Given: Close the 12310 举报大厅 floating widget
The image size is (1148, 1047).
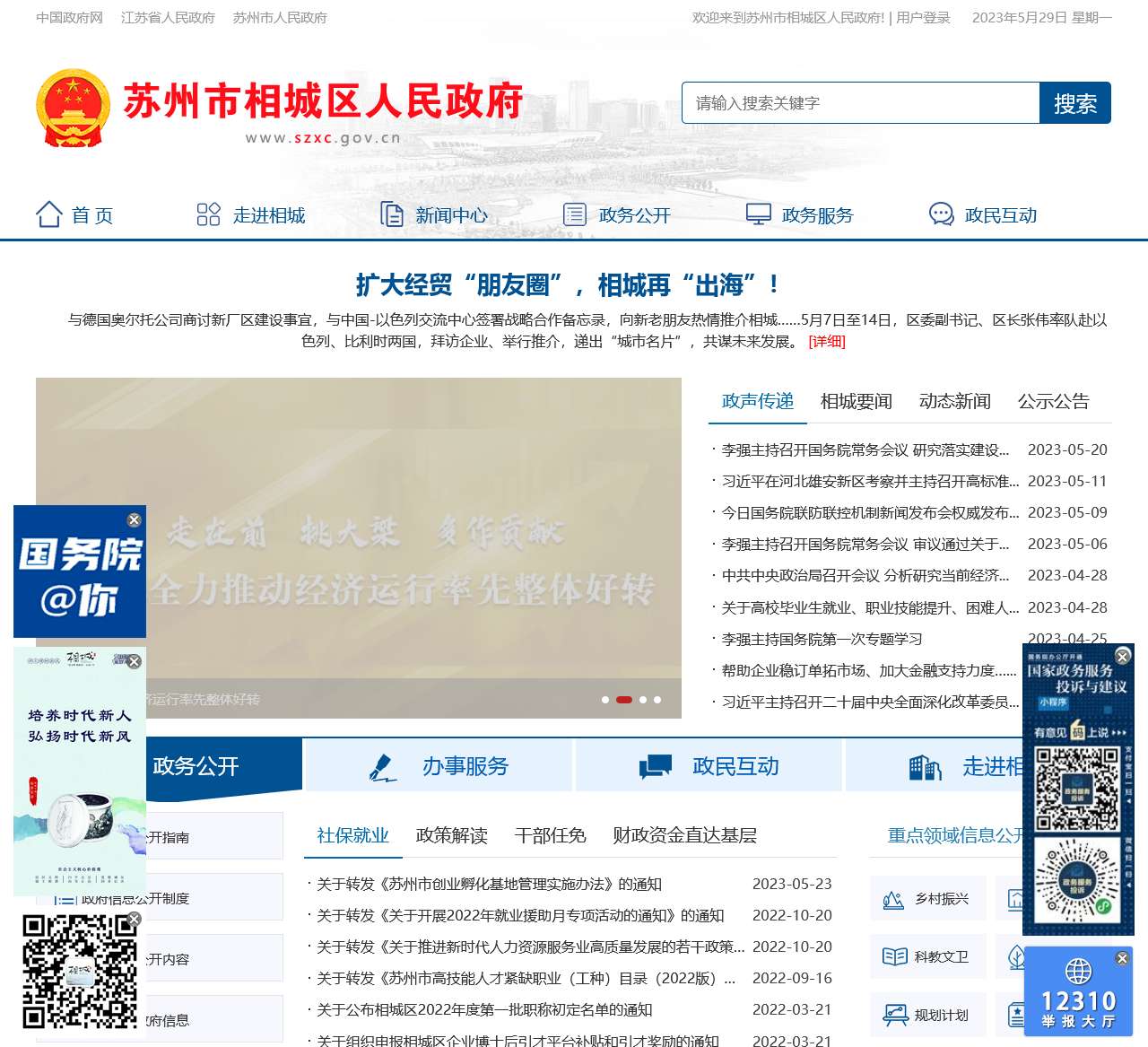Looking at the screenshot, I should pos(1121,959).
